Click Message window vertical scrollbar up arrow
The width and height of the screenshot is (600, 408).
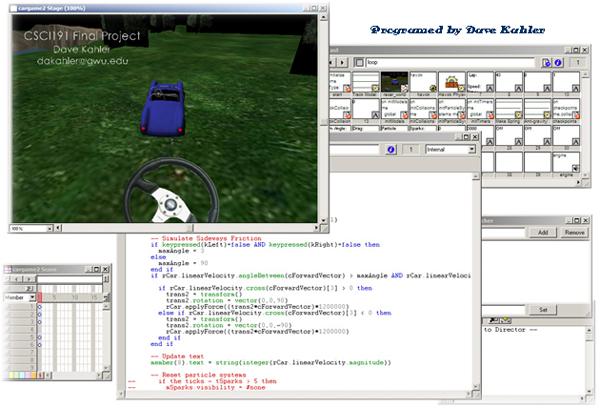click(x=590, y=330)
